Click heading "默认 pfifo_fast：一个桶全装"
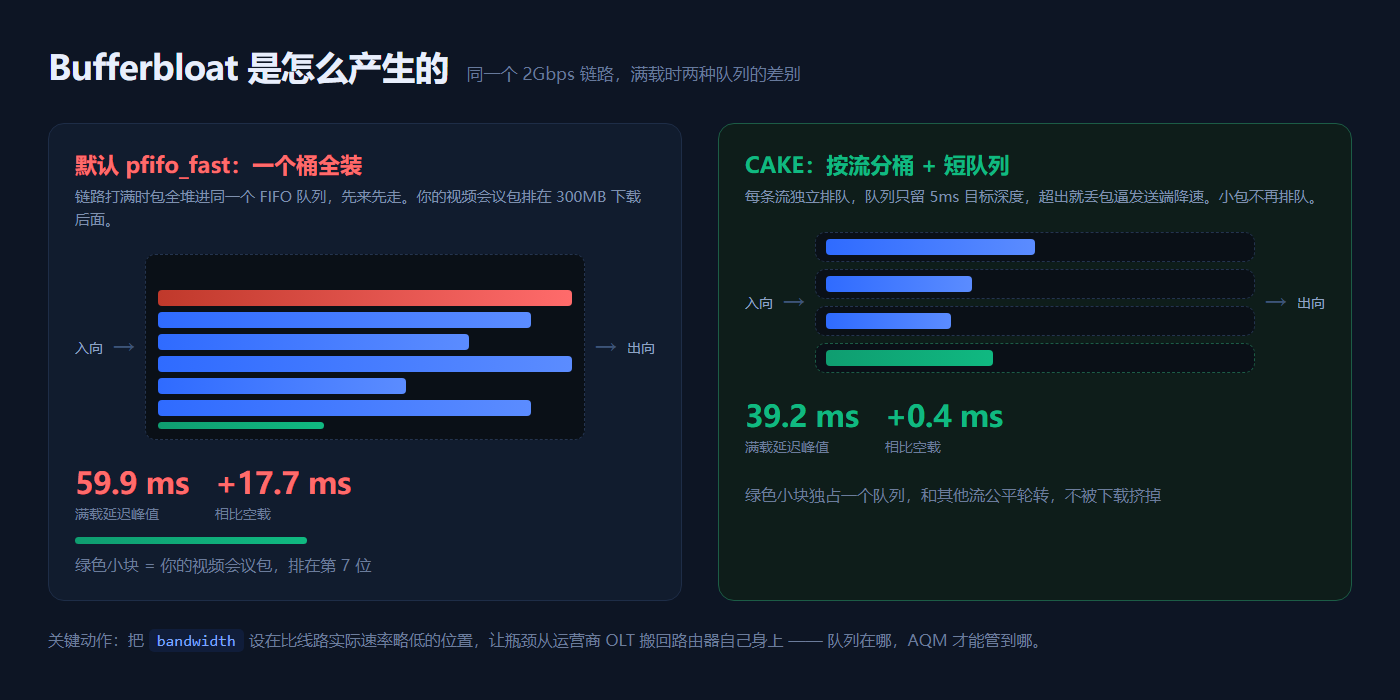 coord(219,166)
